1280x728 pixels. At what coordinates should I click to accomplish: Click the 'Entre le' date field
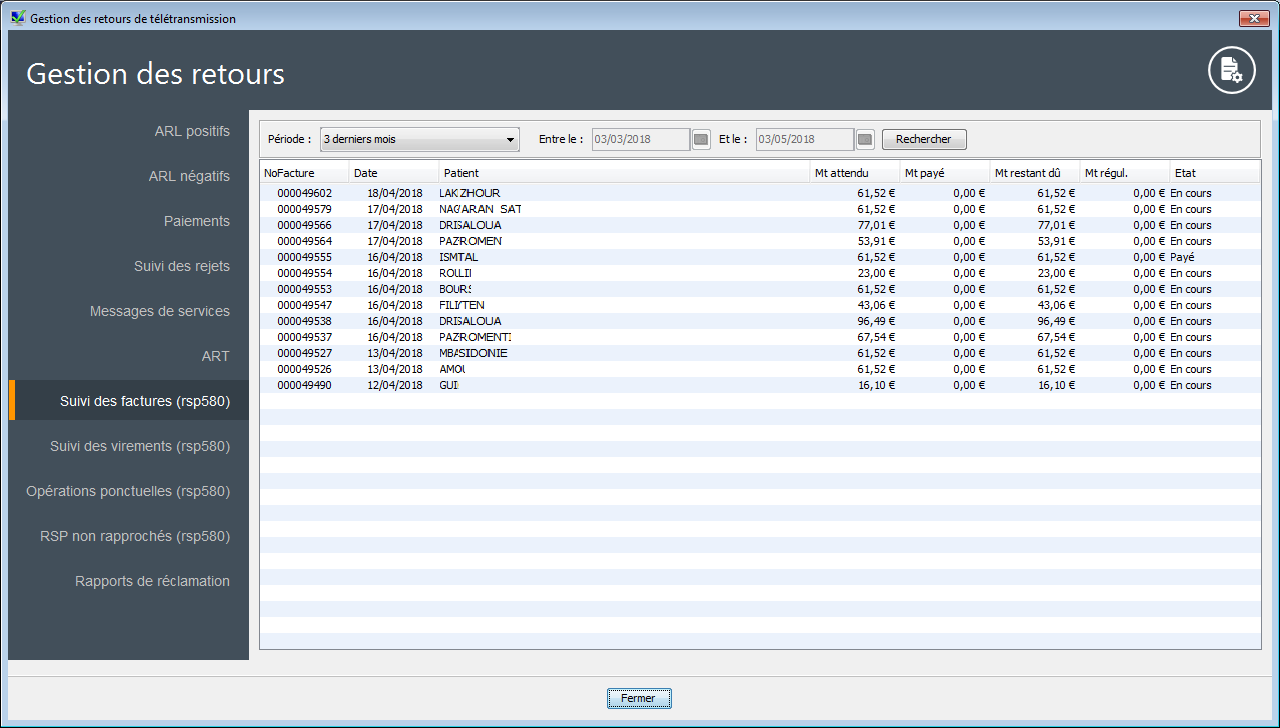pyautogui.click(x=640, y=139)
